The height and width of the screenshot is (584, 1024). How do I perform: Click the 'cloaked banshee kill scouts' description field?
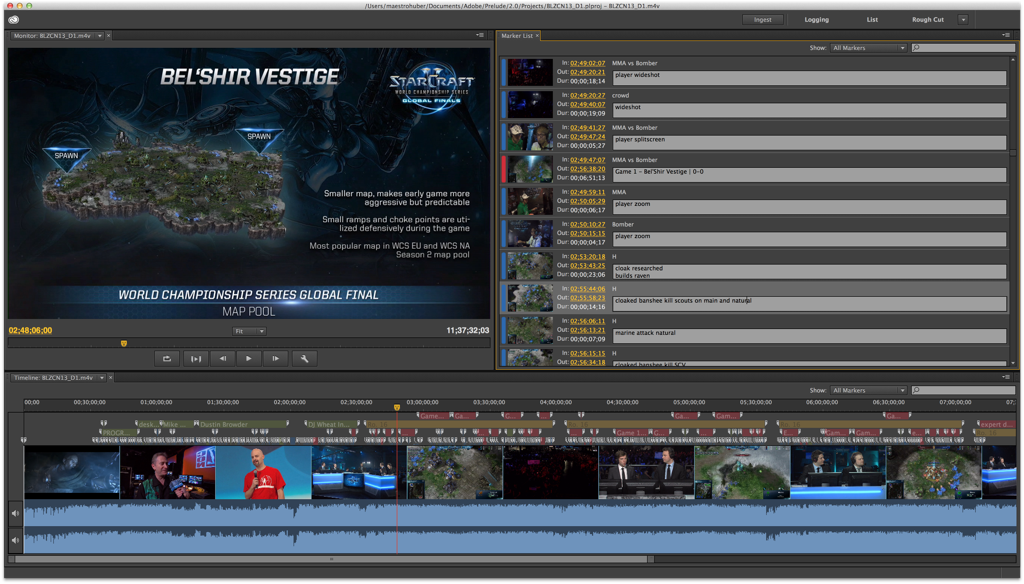[809, 304]
